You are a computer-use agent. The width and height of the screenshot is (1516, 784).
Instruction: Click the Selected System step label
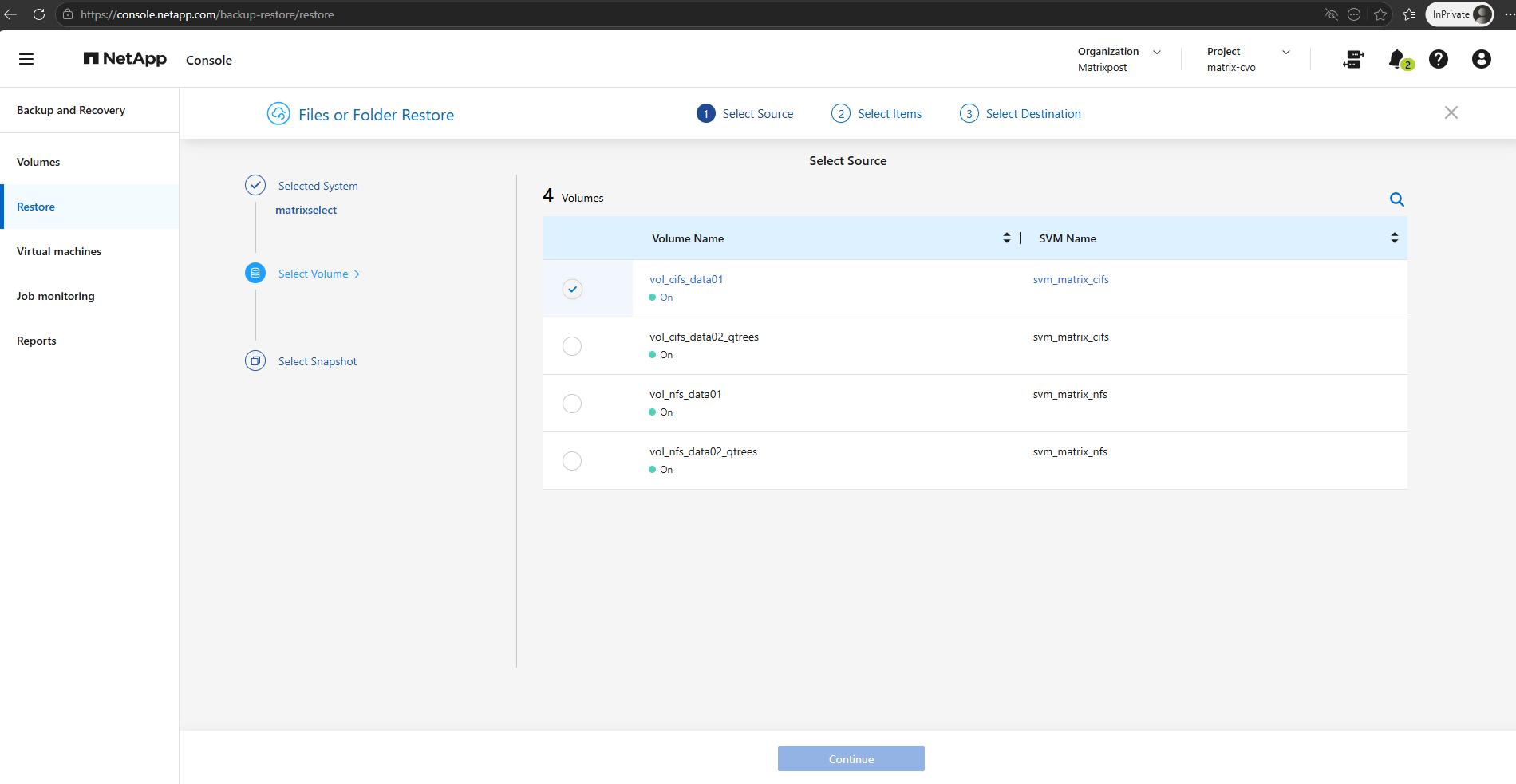pyautogui.click(x=318, y=186)
